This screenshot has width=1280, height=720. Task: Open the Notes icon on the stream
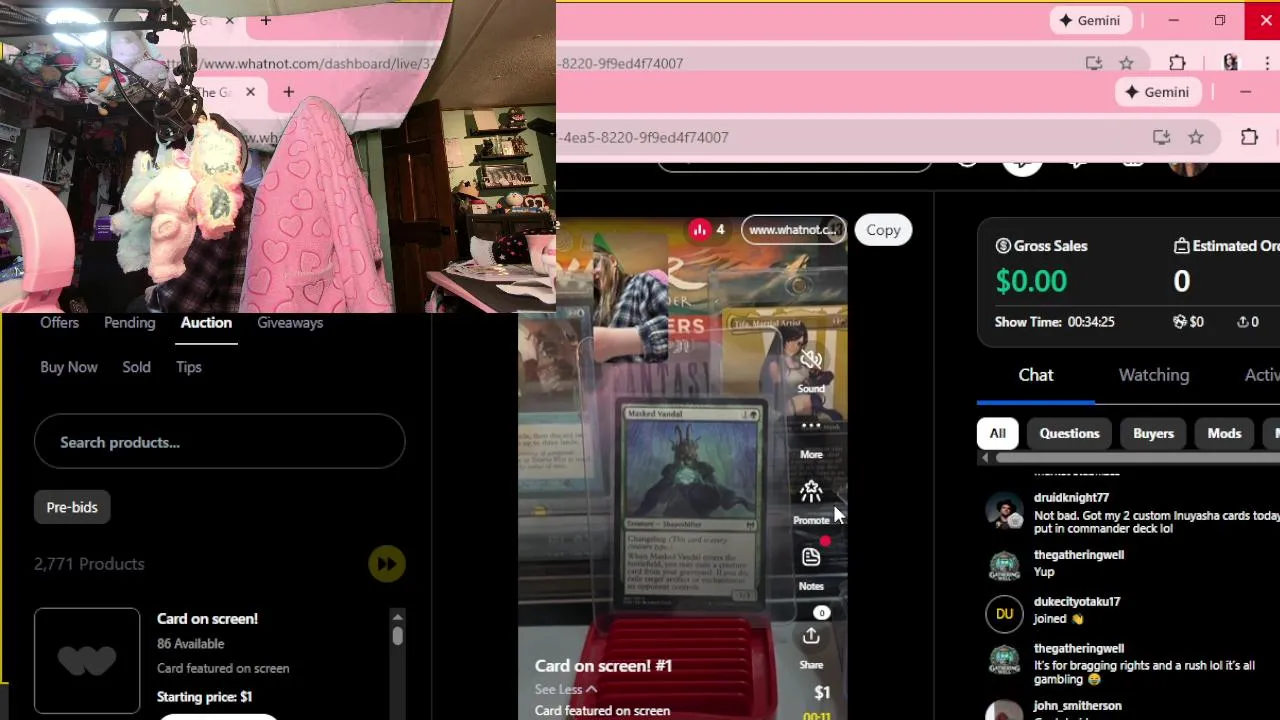tap(811, 557)
